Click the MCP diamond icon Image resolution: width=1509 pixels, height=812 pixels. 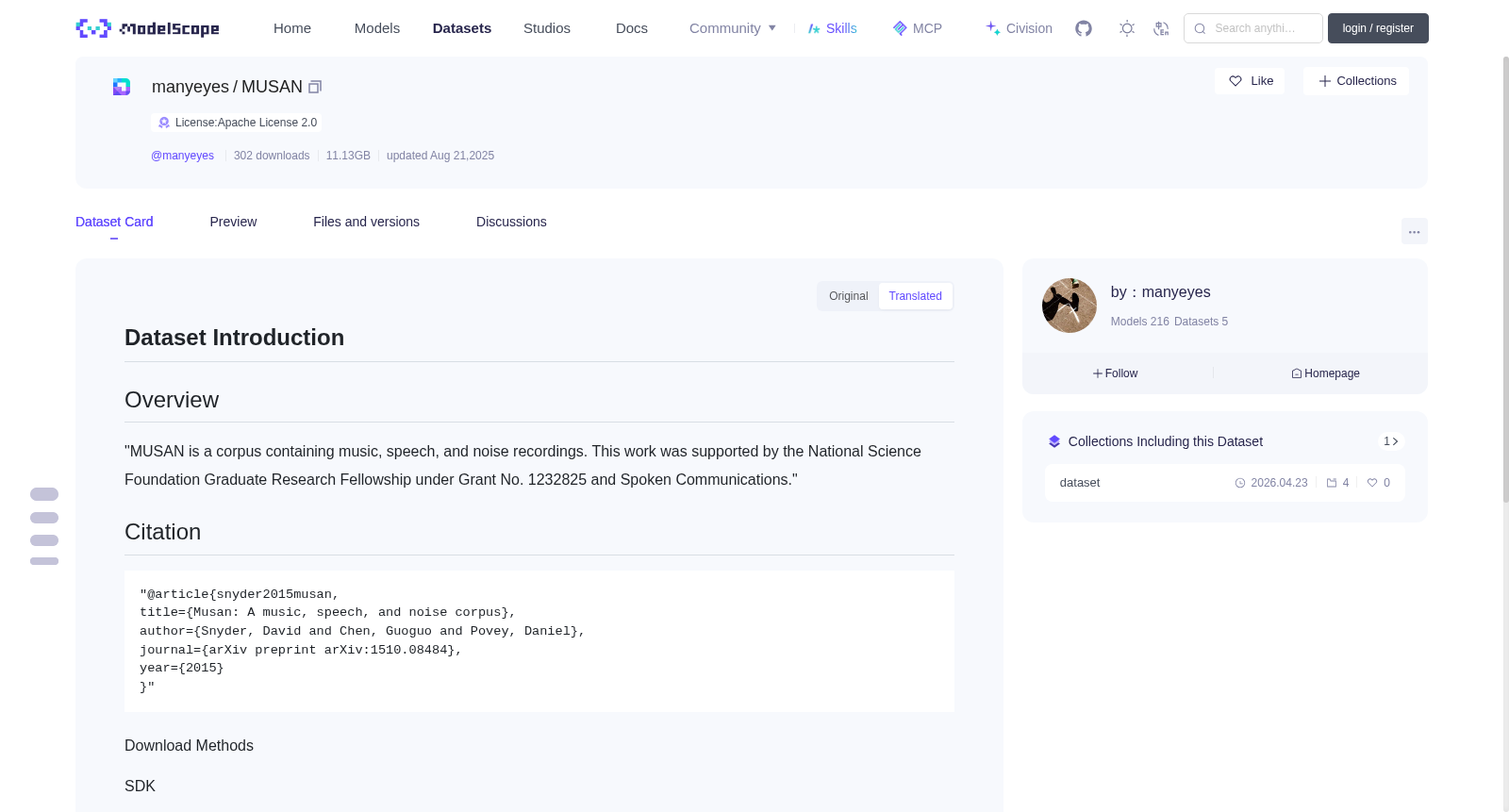tap(900, 28)
